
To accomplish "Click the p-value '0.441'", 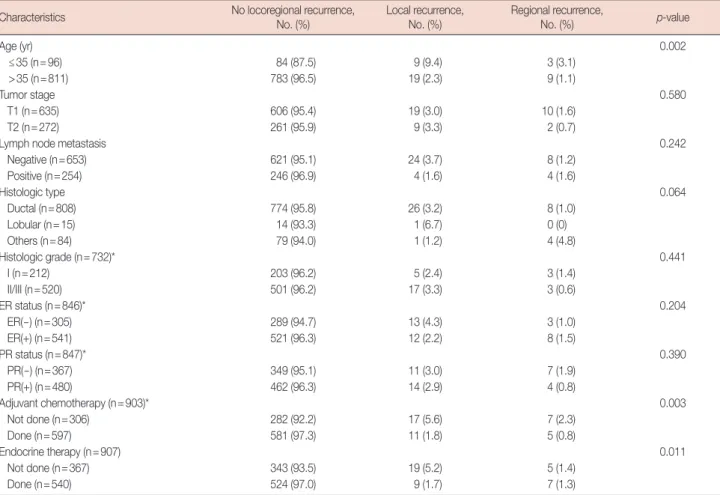I will point(673,257).
